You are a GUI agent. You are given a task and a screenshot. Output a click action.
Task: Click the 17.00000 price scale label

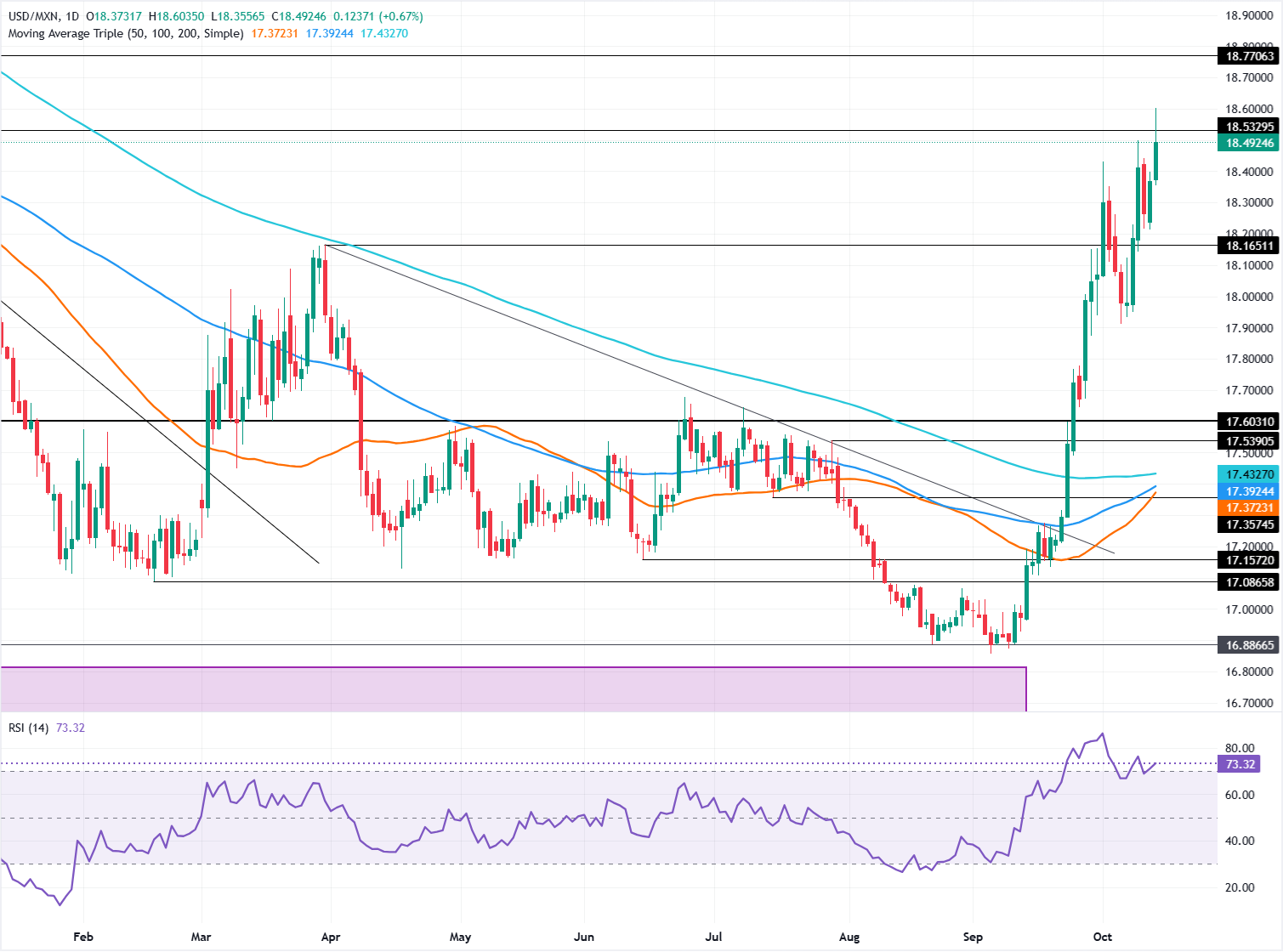1249,609
